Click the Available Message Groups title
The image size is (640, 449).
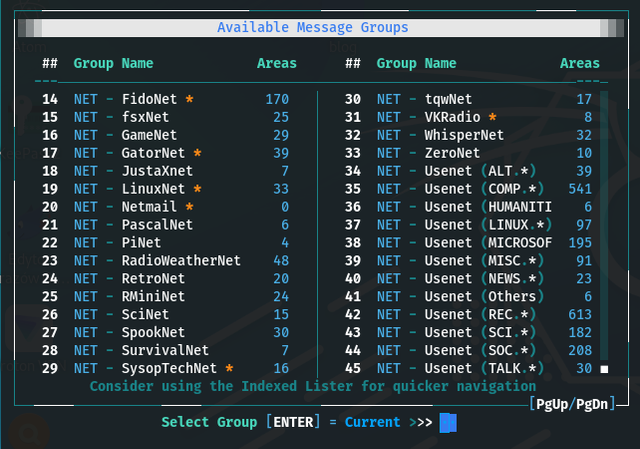pos(313,27)
